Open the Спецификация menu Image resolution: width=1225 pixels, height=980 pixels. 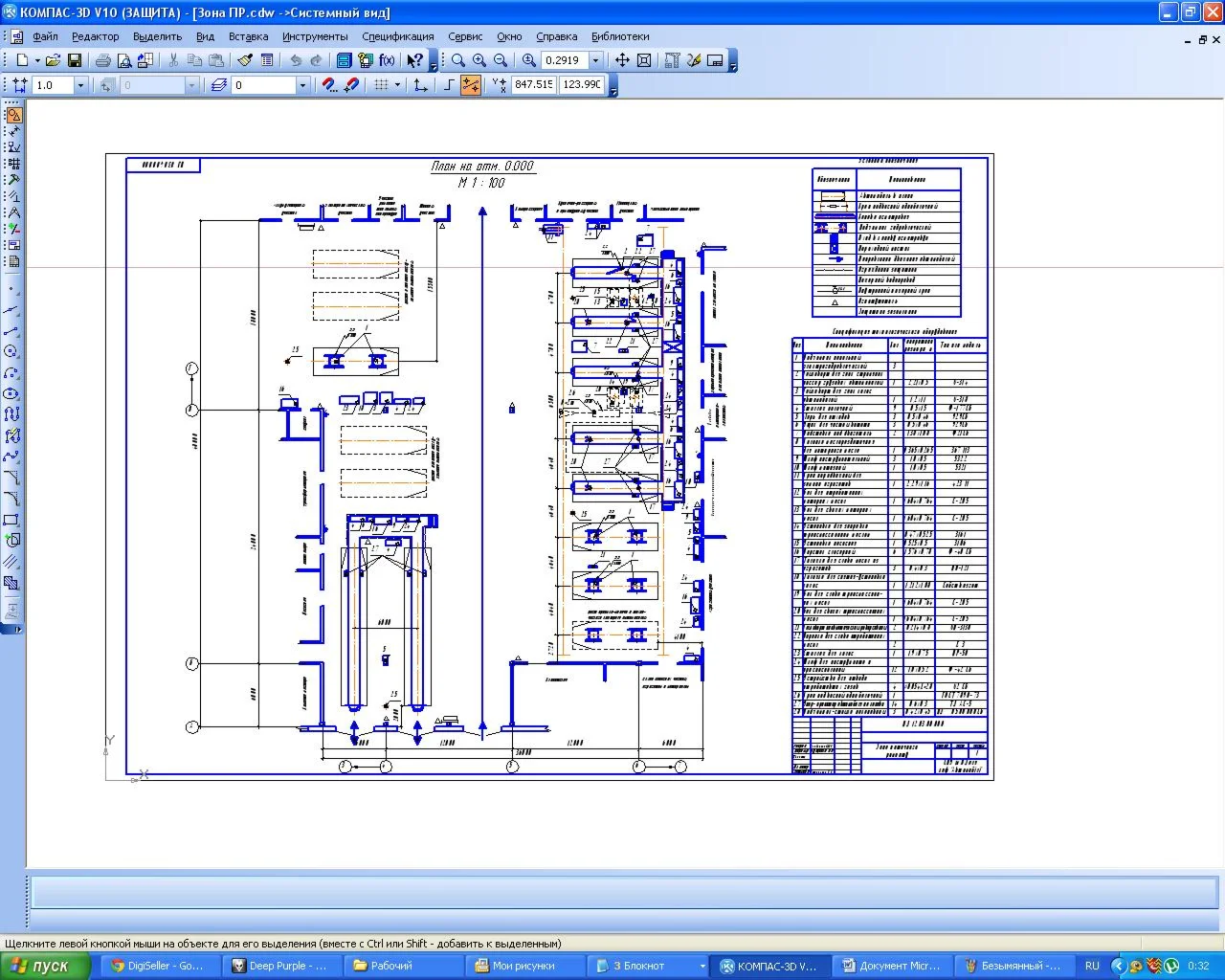(x=397, y=36)
